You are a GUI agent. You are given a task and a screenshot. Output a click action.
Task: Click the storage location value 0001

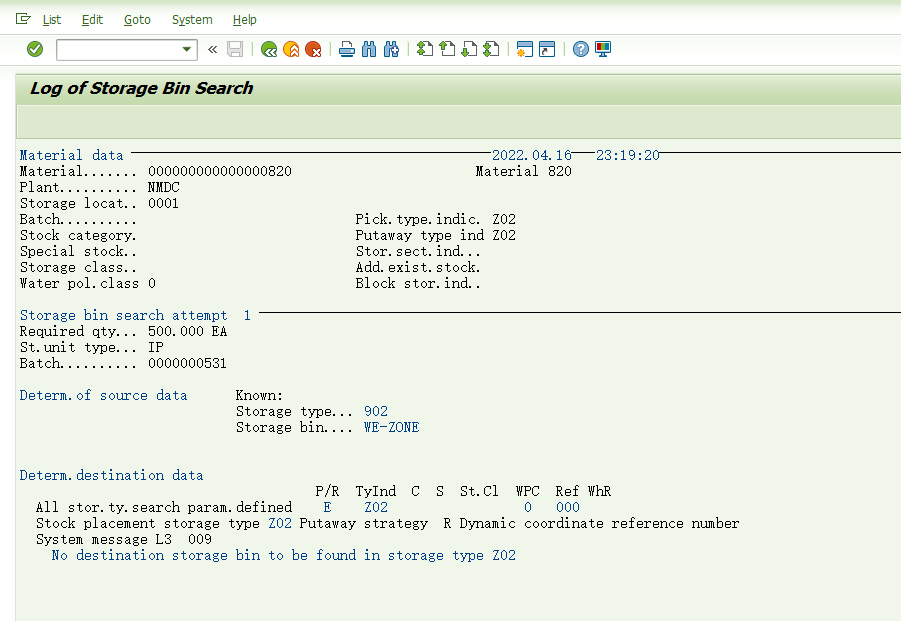pyautogui.click(x=163, y=203)
